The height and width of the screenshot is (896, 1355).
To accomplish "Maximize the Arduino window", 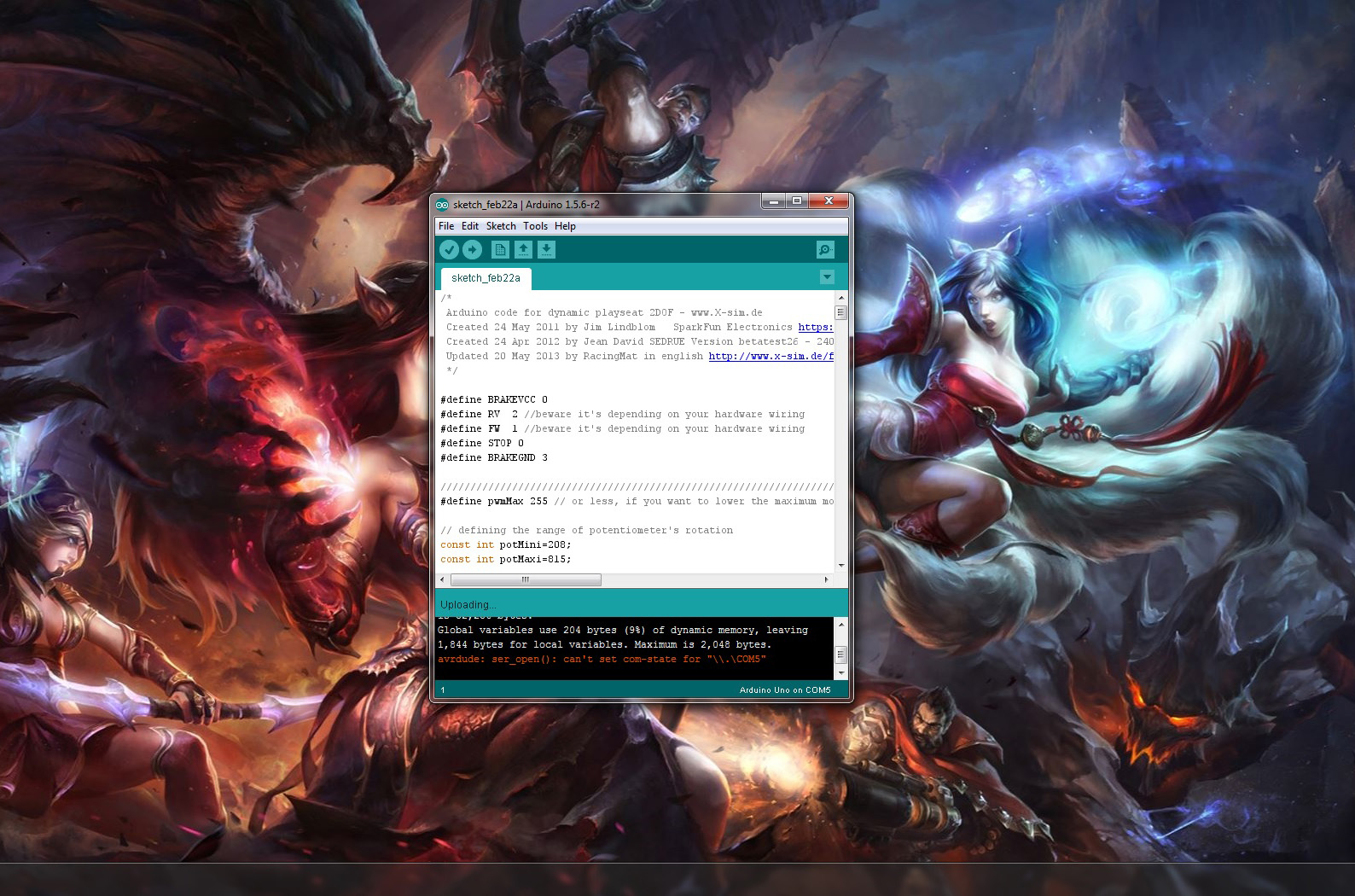I will (x=797, y=201).
